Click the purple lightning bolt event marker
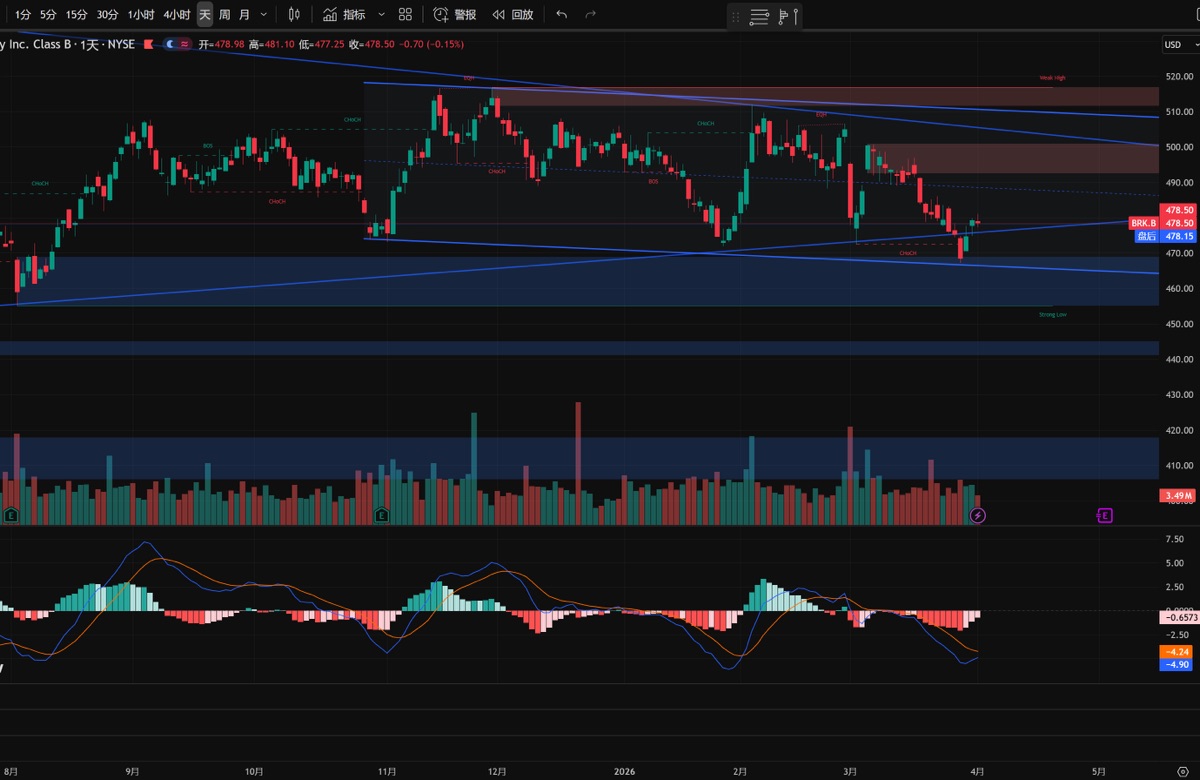Image resolution: width=1200 pixels, height=780 pixels. [x=978, y=516]
